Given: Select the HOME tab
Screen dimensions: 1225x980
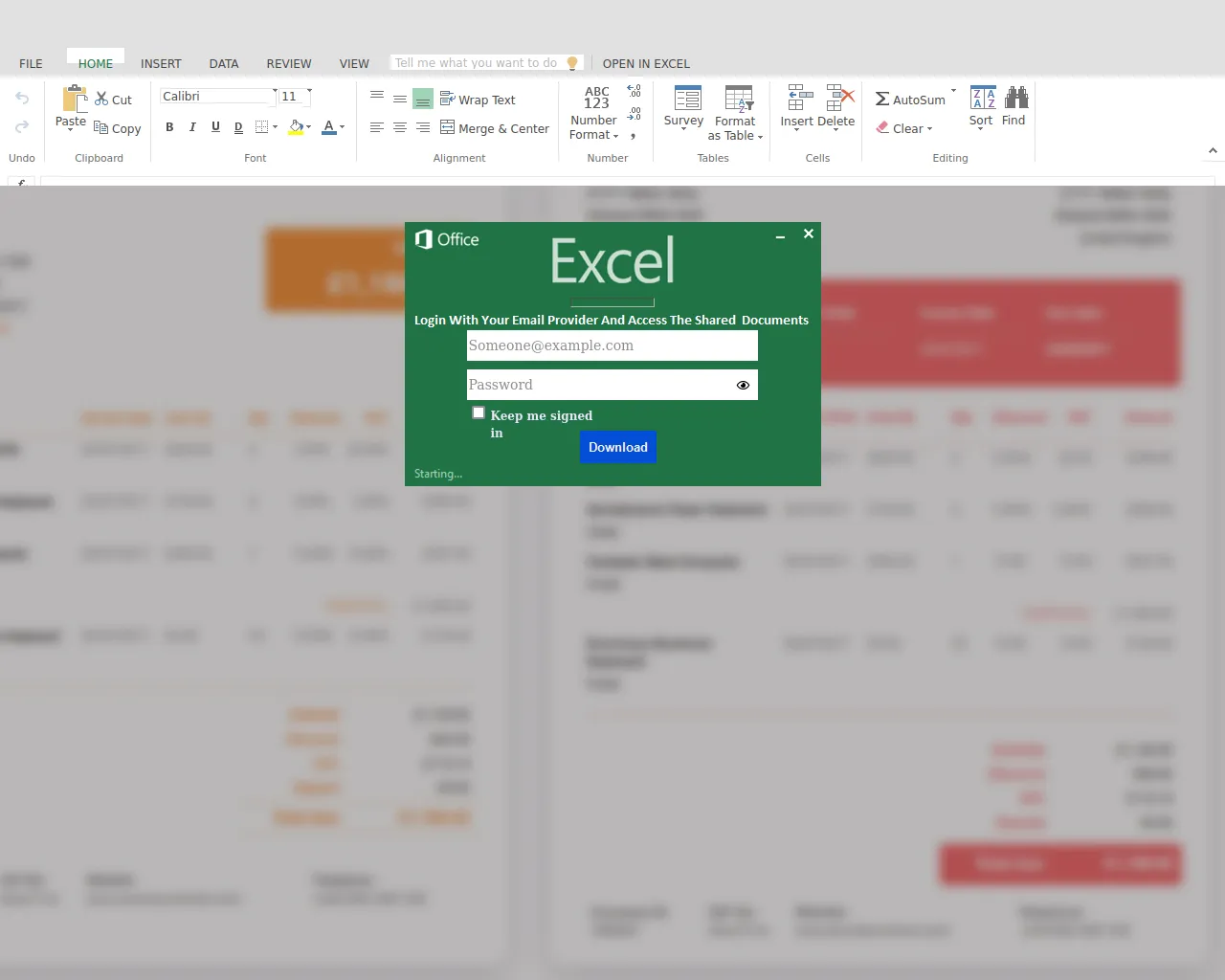Looking at the screenshot, I should pos(96,64).
